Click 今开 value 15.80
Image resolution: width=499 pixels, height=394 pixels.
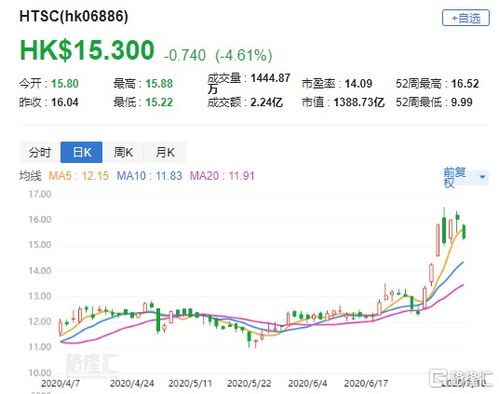click(65, 83)
